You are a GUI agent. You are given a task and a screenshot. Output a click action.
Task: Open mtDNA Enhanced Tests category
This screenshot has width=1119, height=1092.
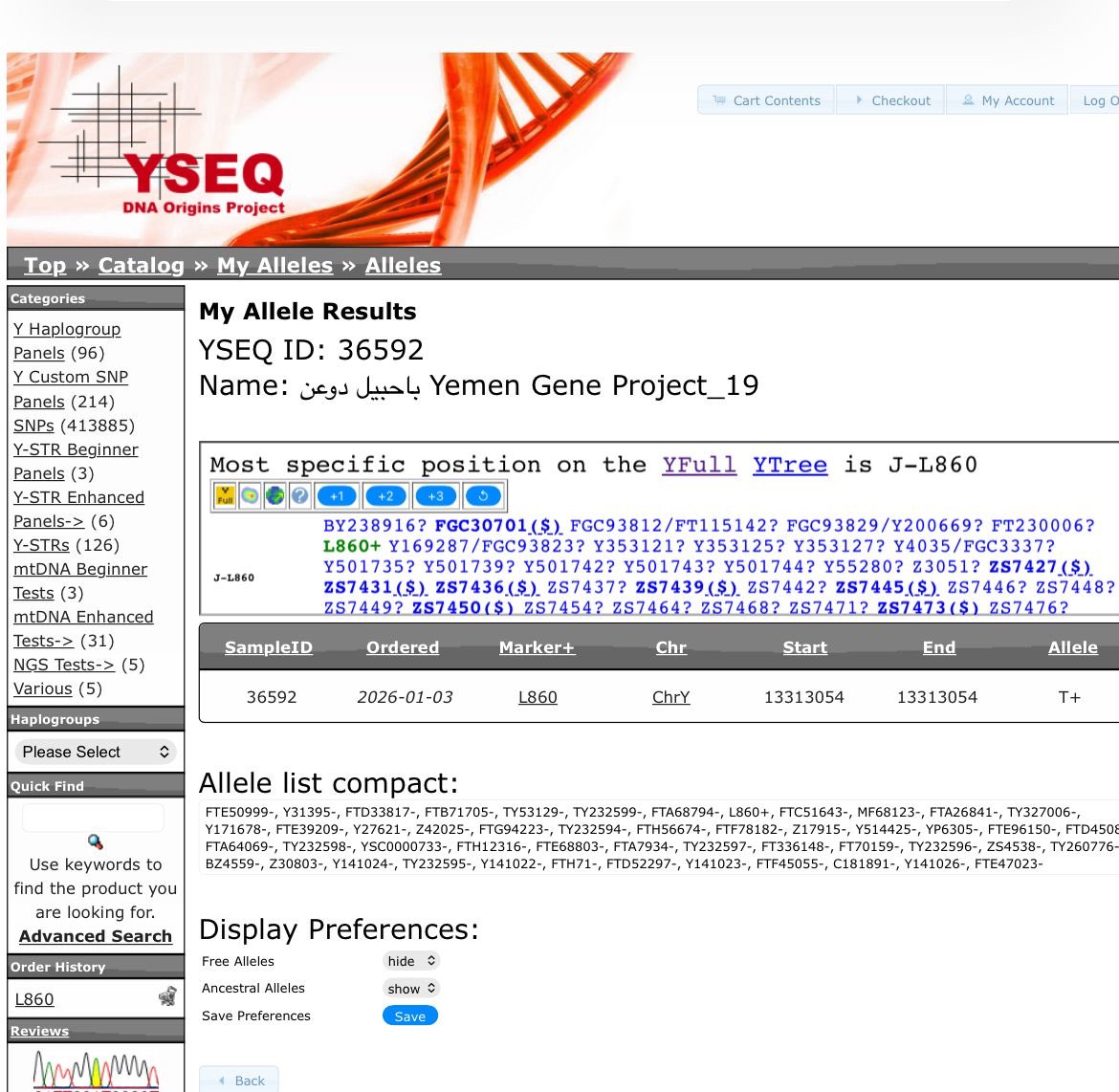point(83,629)
